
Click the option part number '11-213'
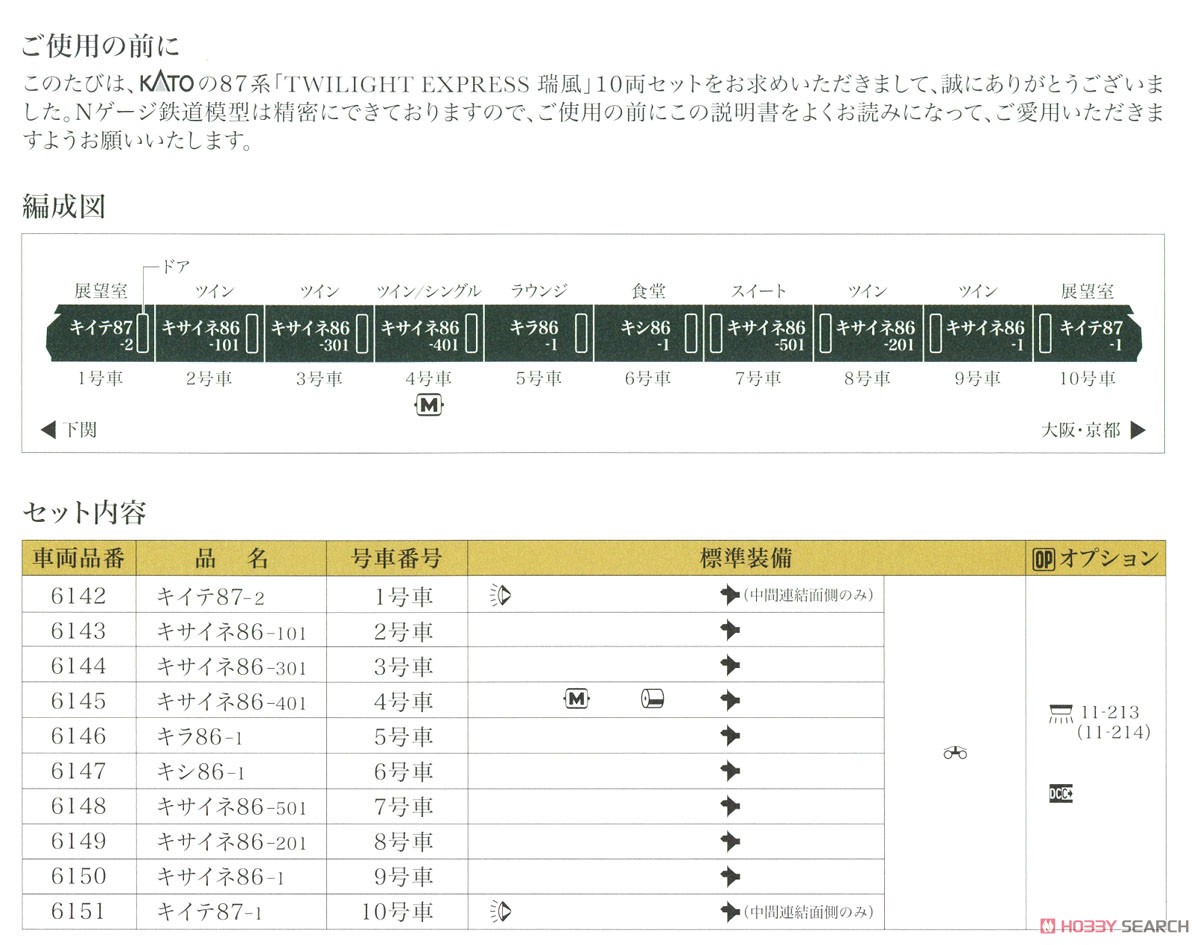[x=1110, y=713]
